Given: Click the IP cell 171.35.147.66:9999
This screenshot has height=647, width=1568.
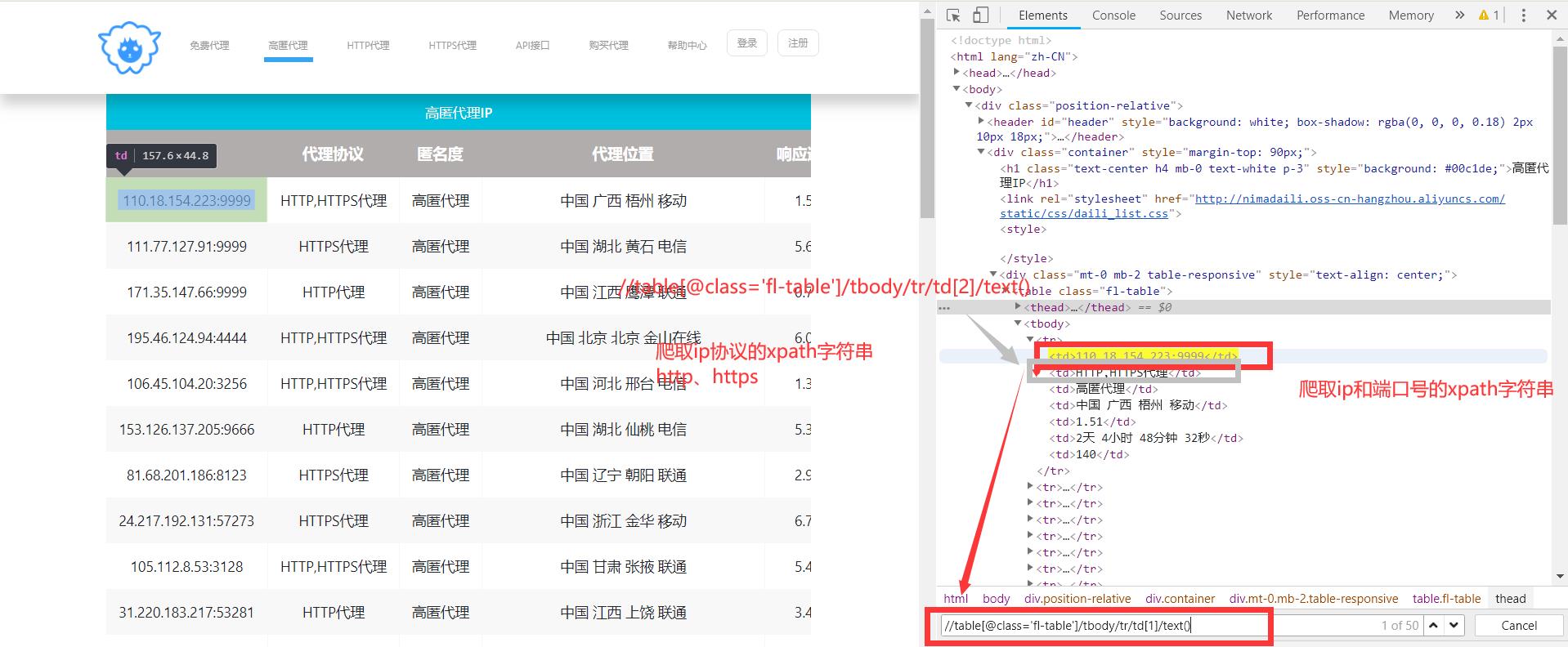Looking at the screenshot, I should (186, 292).
